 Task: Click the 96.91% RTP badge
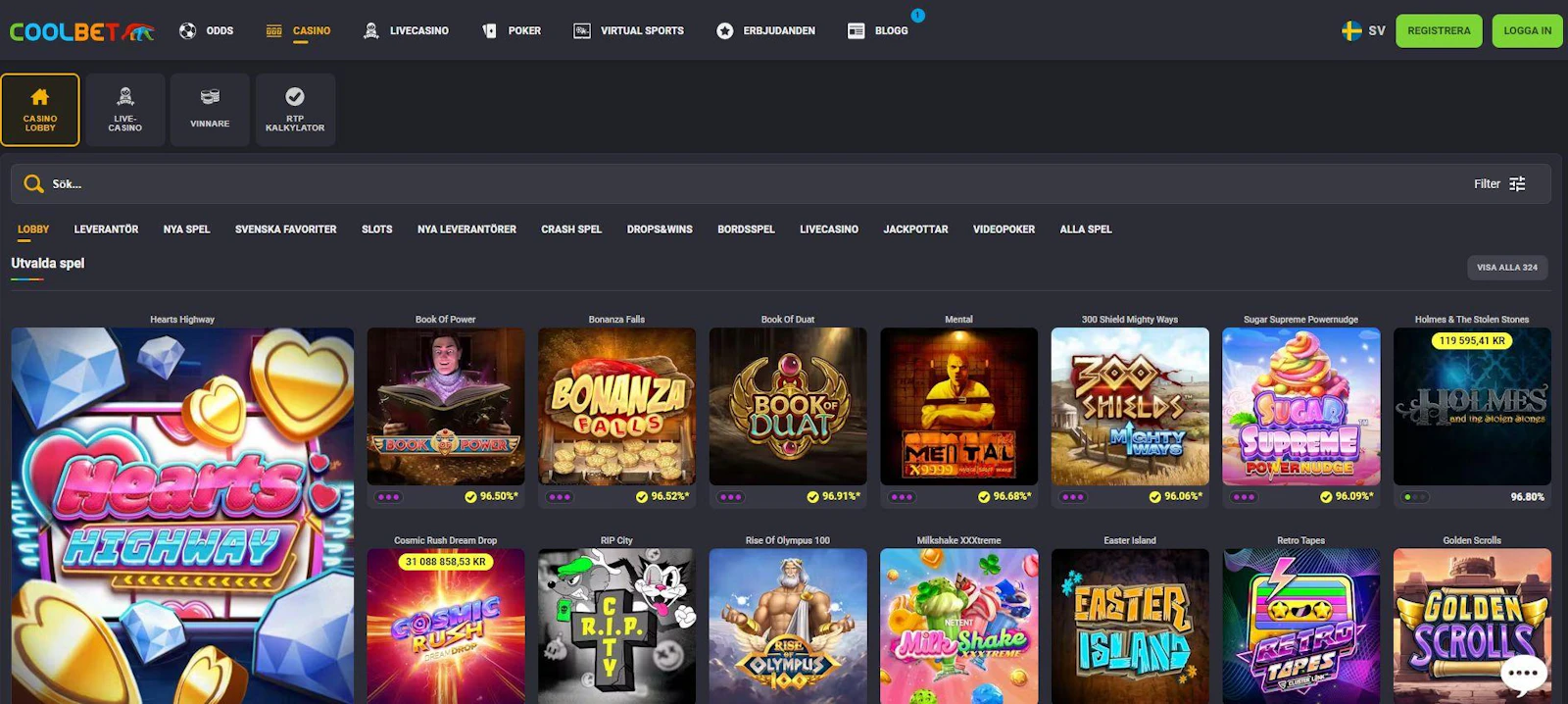[x=833, y=497]
